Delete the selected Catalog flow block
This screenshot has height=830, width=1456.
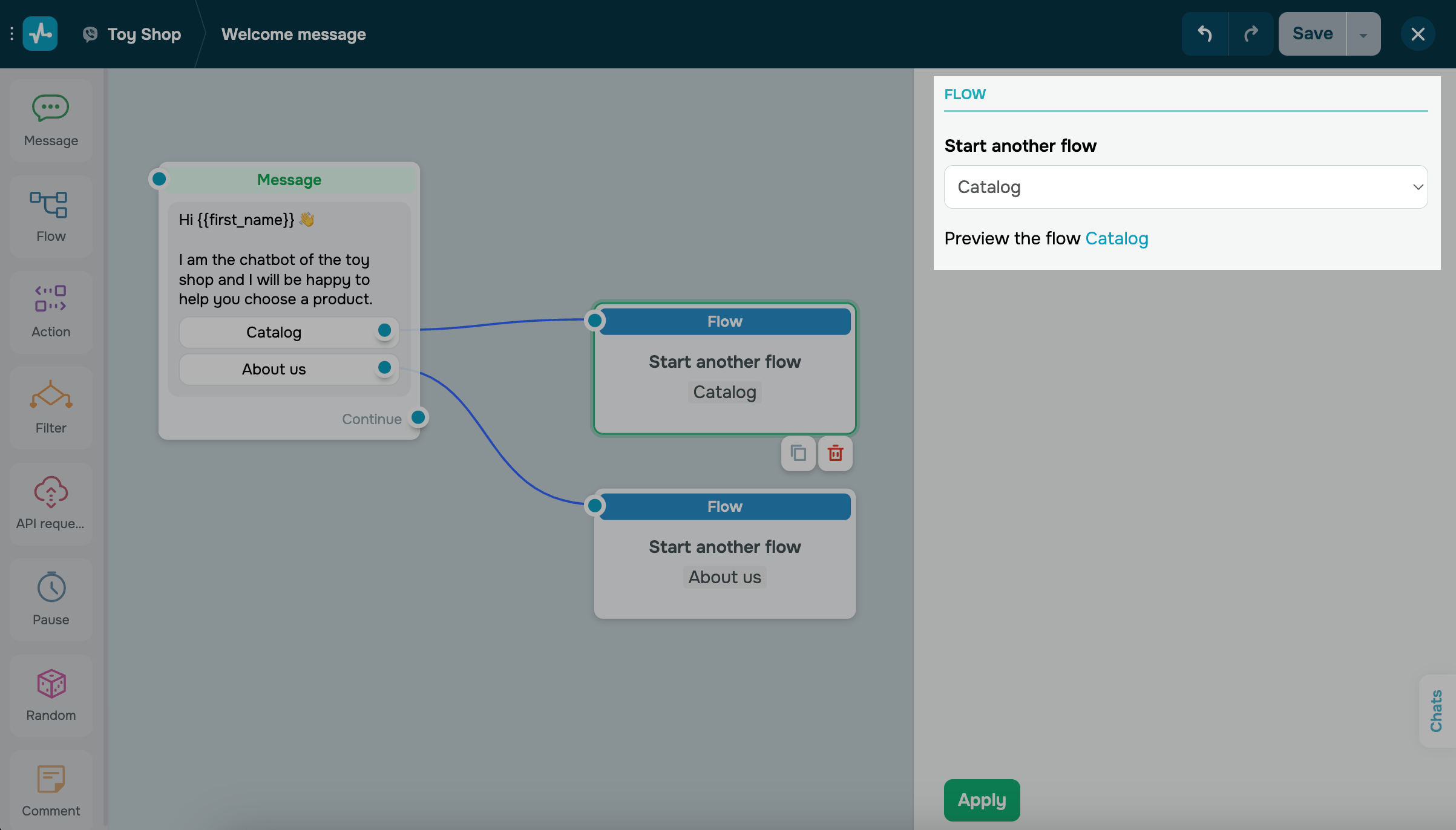(x=835, y=453)
